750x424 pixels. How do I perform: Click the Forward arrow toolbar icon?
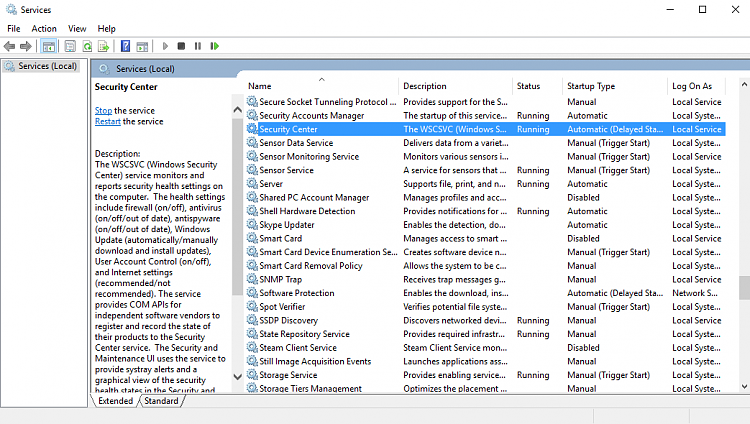(x=26, y=46)
